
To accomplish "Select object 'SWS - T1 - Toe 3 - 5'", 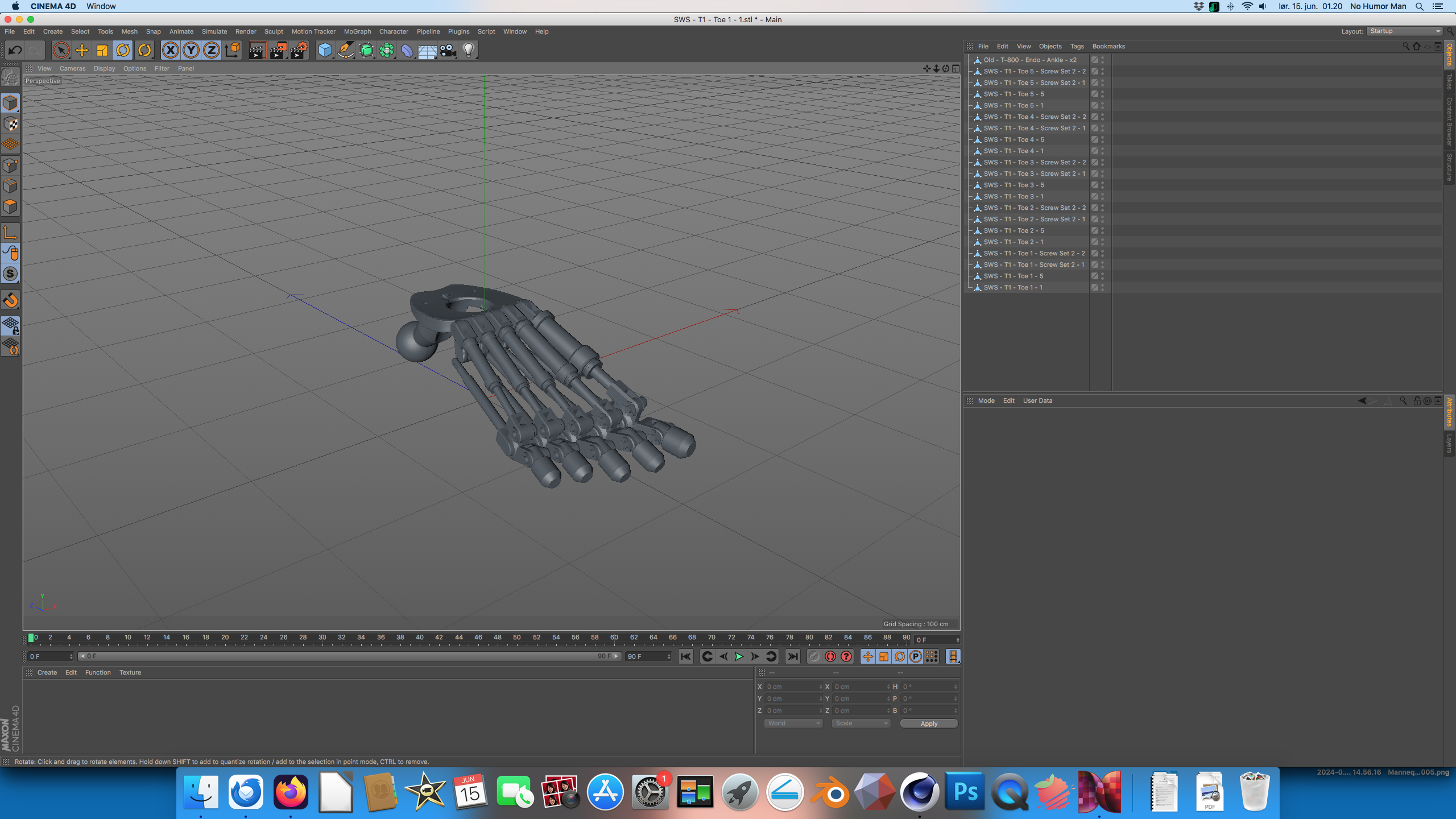I will click(x=1014, y=185).
